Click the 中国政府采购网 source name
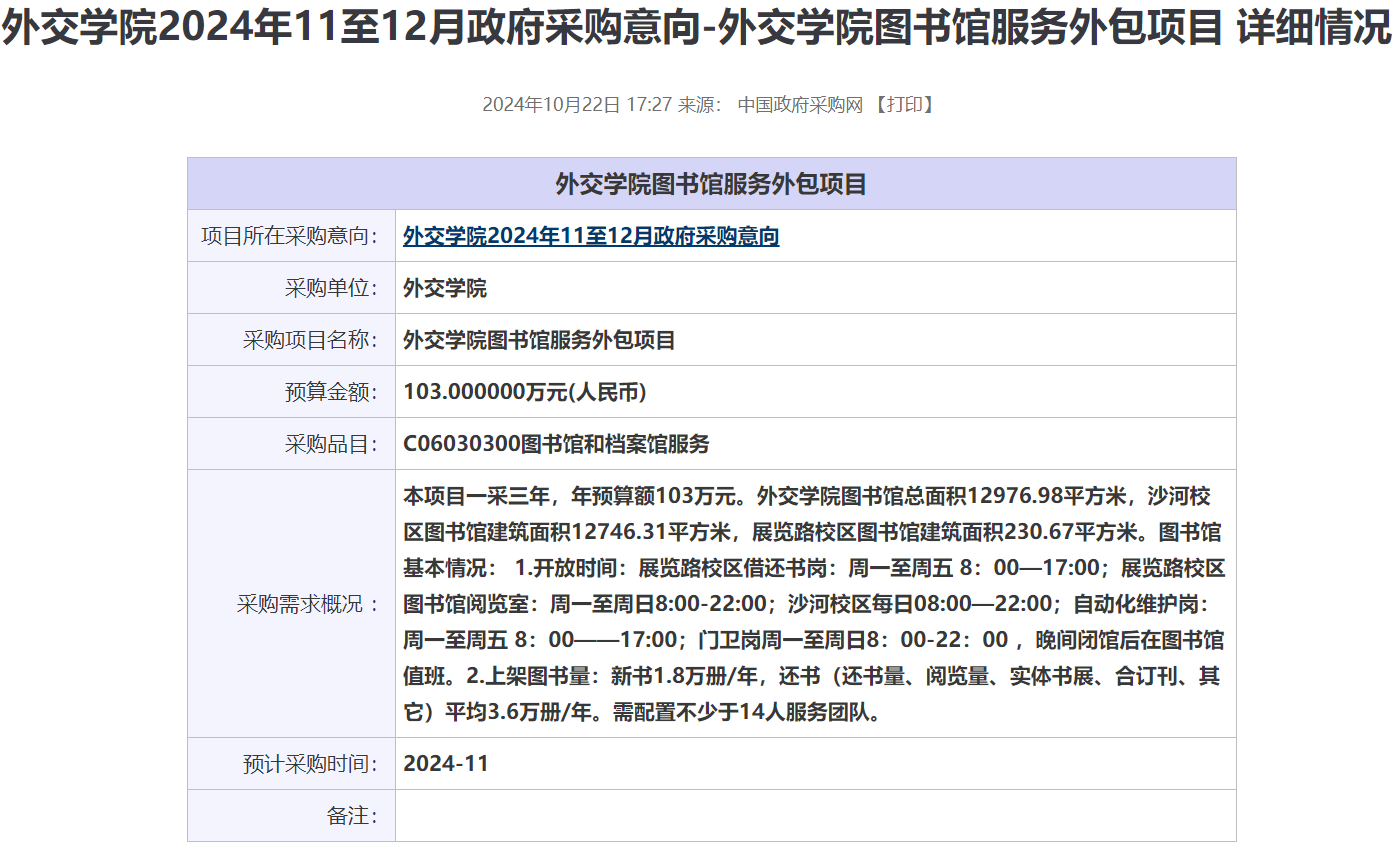This screenshot has height=849, width=1396. [799, 105]
